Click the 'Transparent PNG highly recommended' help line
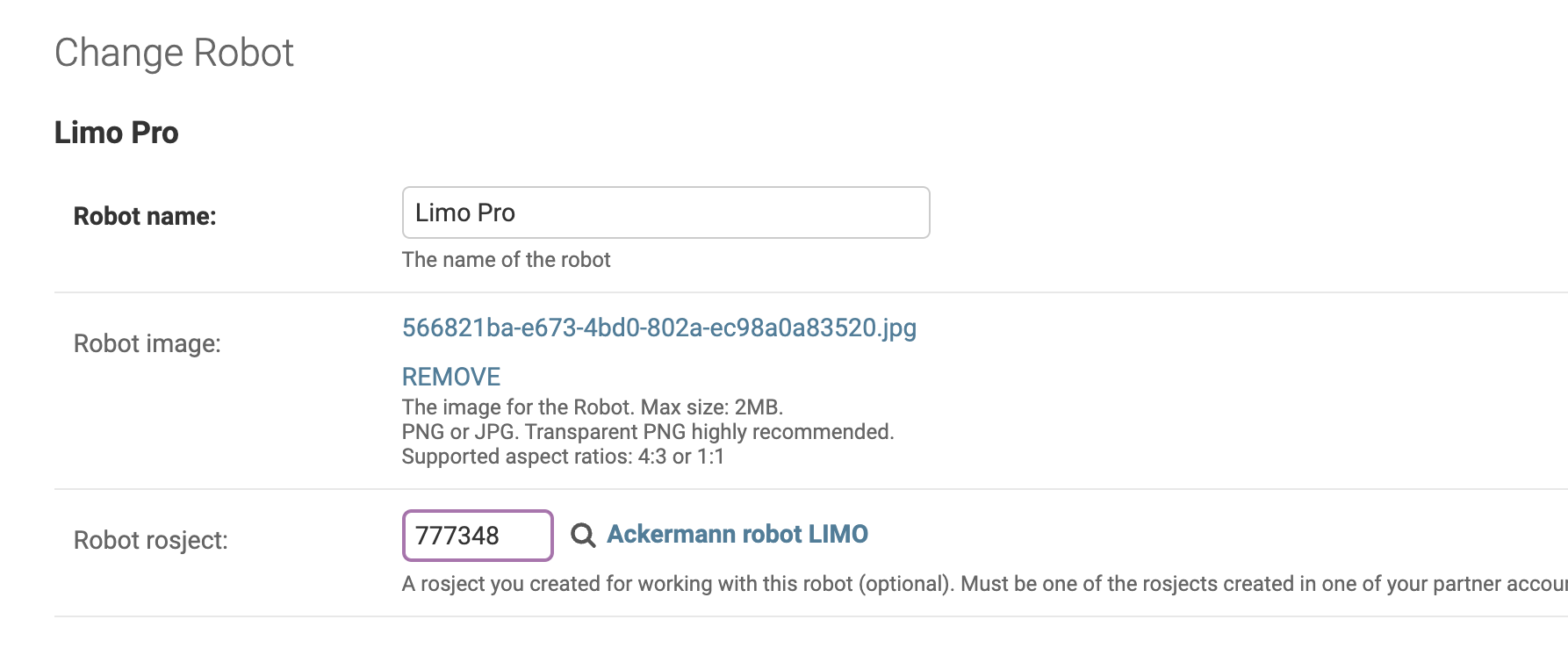This screenshot has height=648, width=1568. pos(648,432)
